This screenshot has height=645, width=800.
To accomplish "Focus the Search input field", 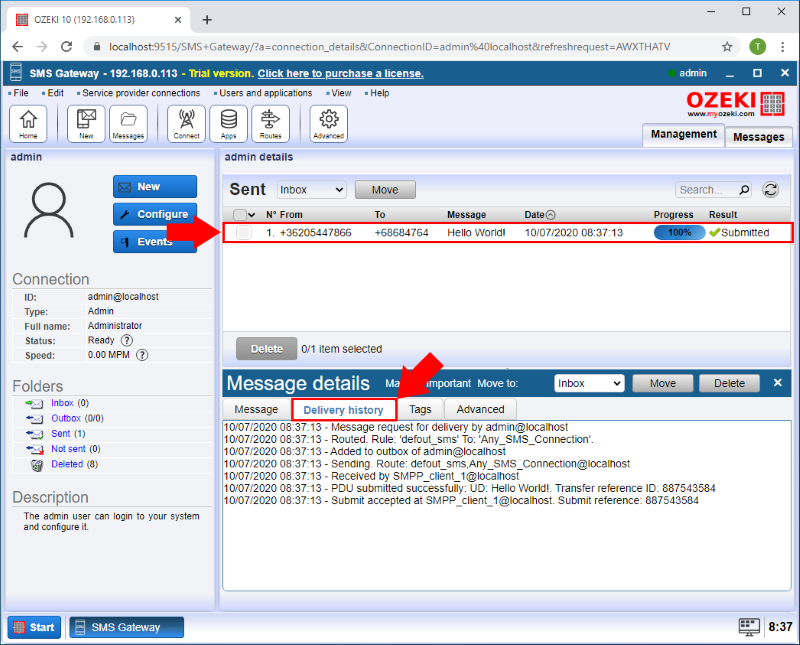I will 708,190.
